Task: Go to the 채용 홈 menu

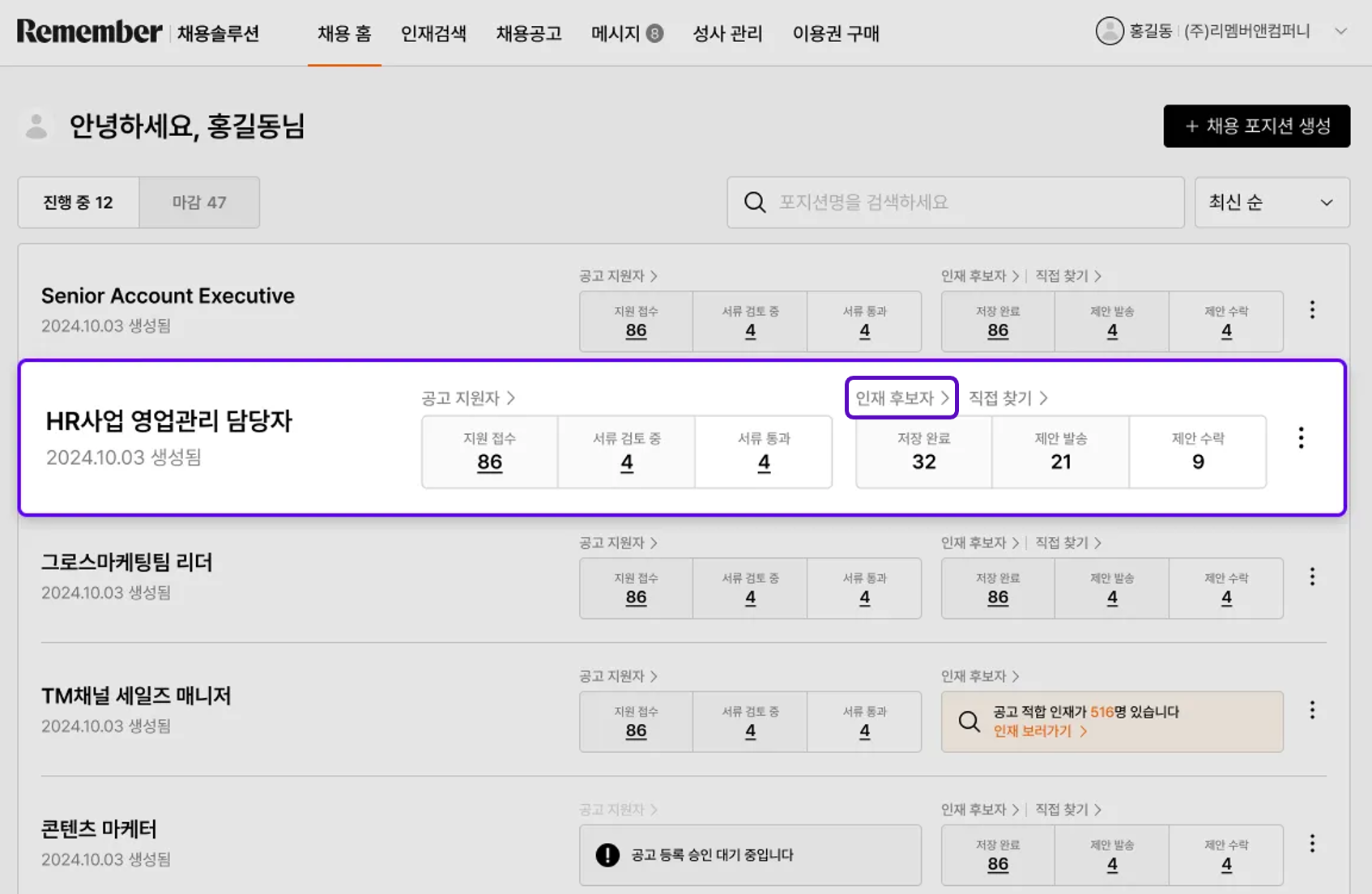Action: 344,33
